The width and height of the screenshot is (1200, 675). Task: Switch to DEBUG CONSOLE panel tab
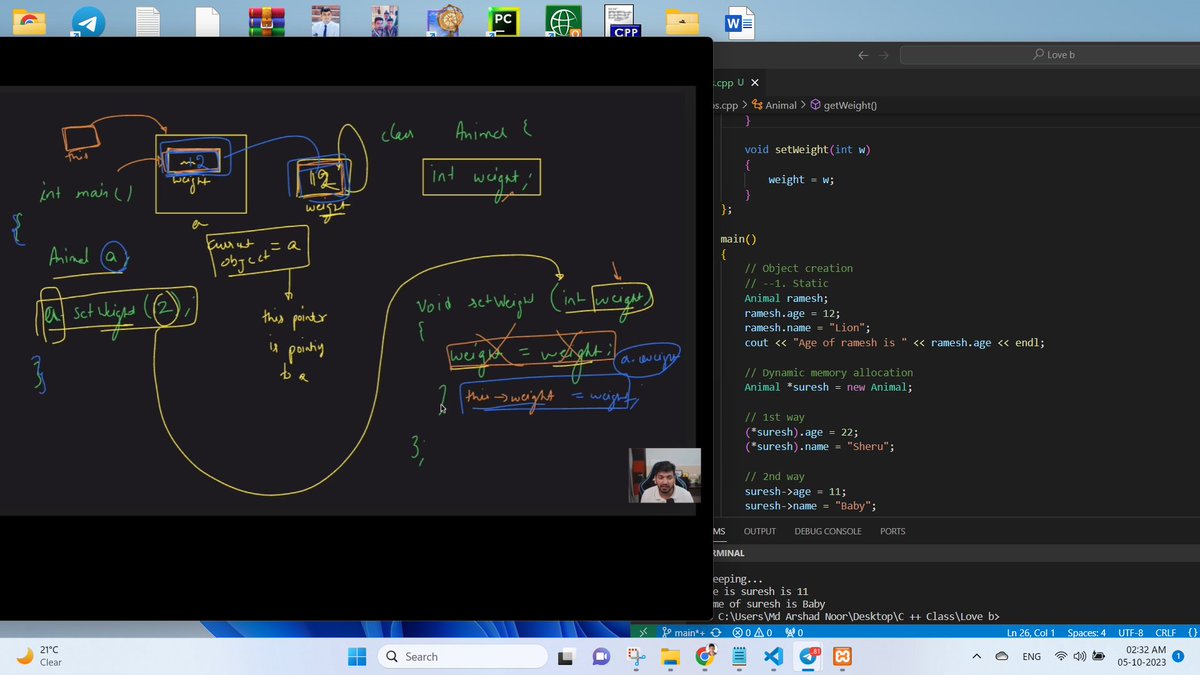pos(828,531)
